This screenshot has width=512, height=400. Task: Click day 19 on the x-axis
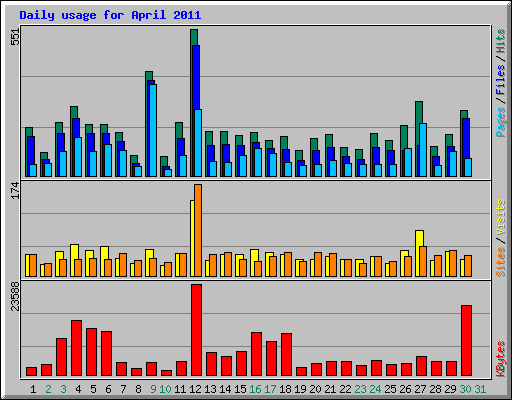[x=300, y=389]
